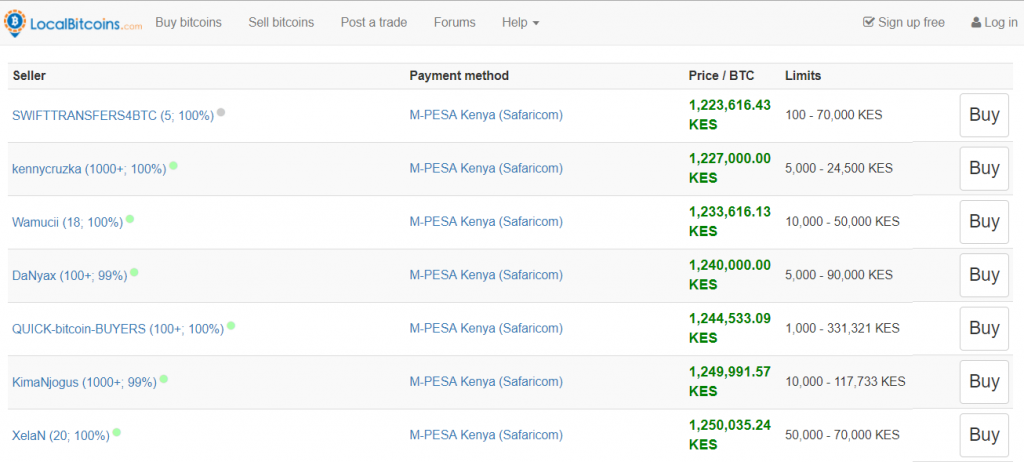Viewport: 1024px width, 462px height.
Task: Click green status dot beside Wamucii
Action: click(130, 220)
